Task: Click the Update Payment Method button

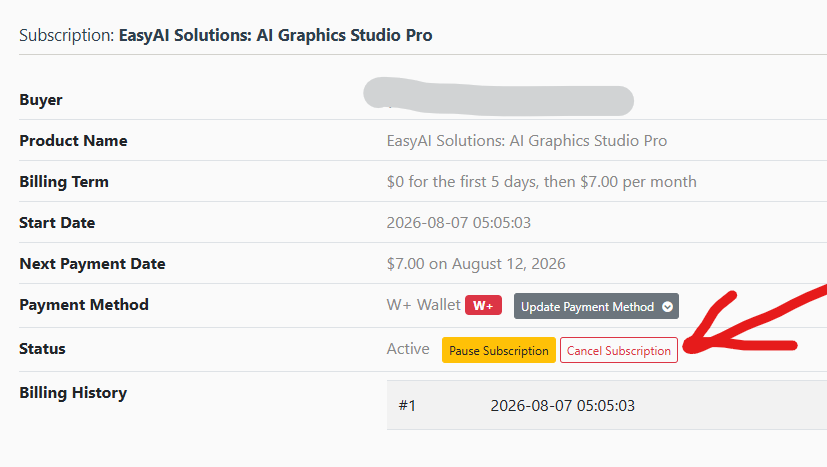Action: coord(596,306)
